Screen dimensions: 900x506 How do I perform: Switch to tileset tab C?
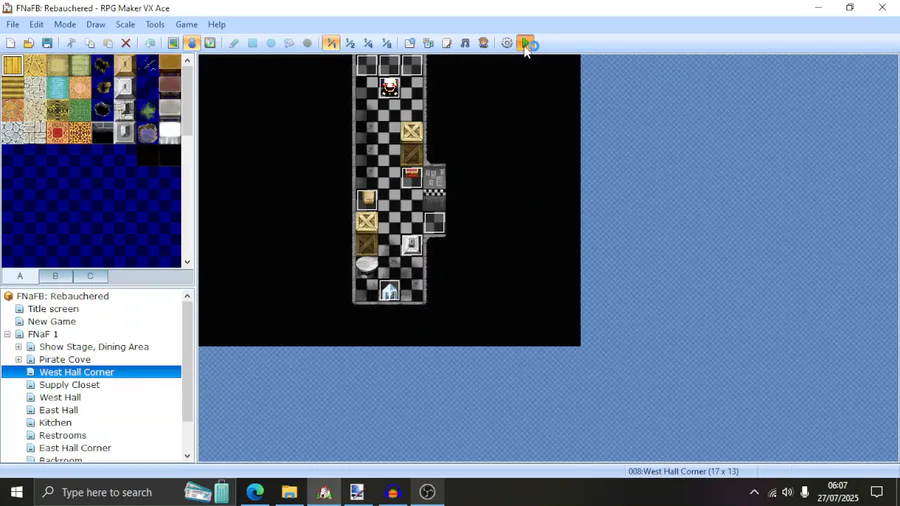[x=90, y=276]
